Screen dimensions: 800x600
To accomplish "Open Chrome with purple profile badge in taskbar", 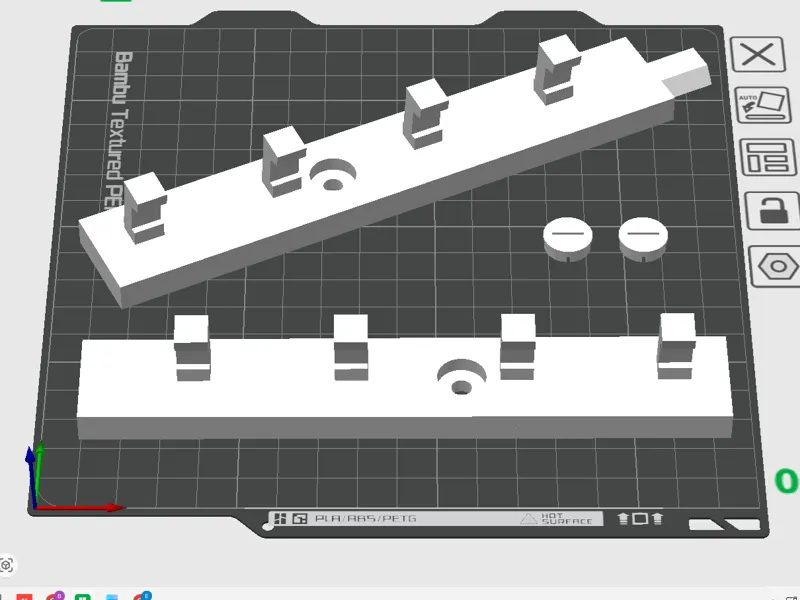I will tap(55, 596).
